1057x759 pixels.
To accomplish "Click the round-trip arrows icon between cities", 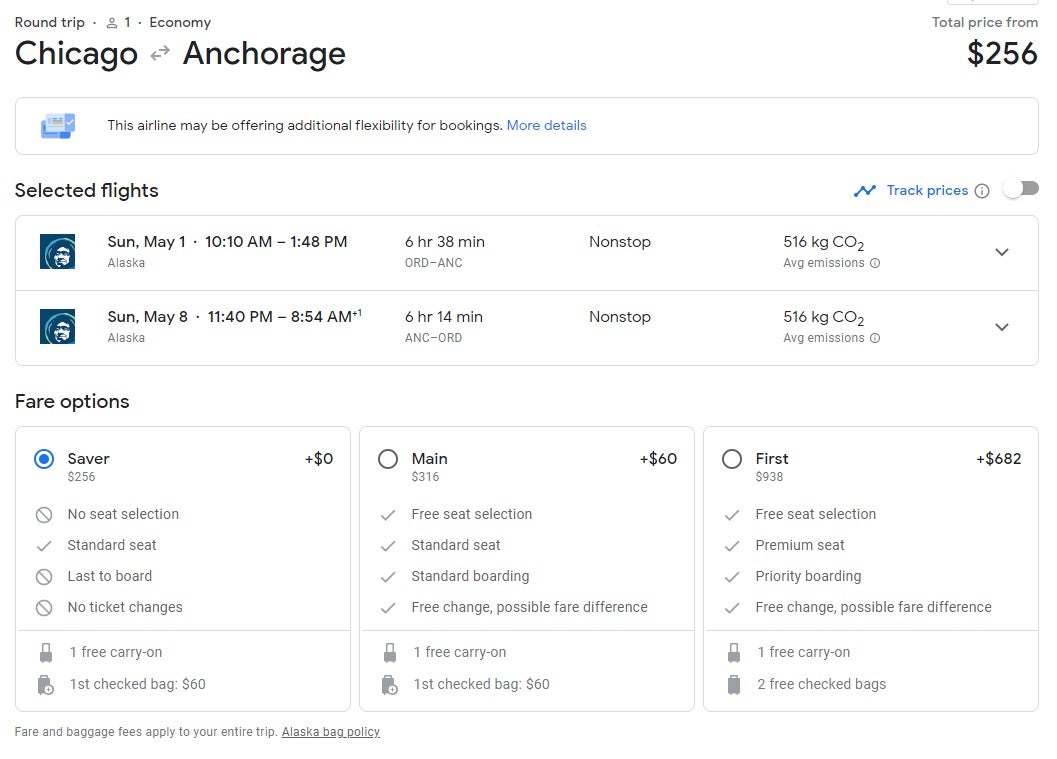I will tap(160, 53).
